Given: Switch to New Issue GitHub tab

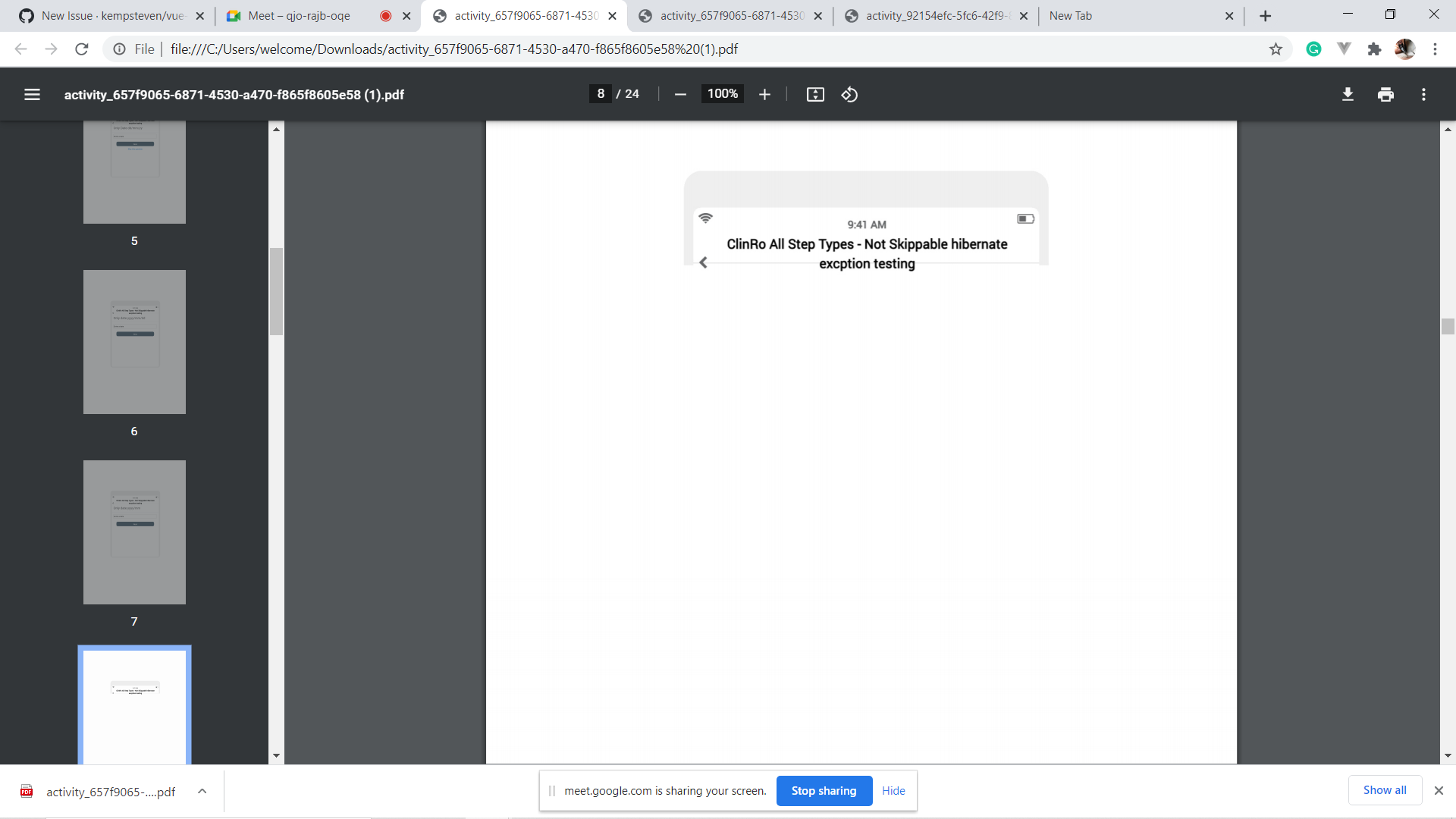Looking at the screenshot, I should click(x=112, y=16).
